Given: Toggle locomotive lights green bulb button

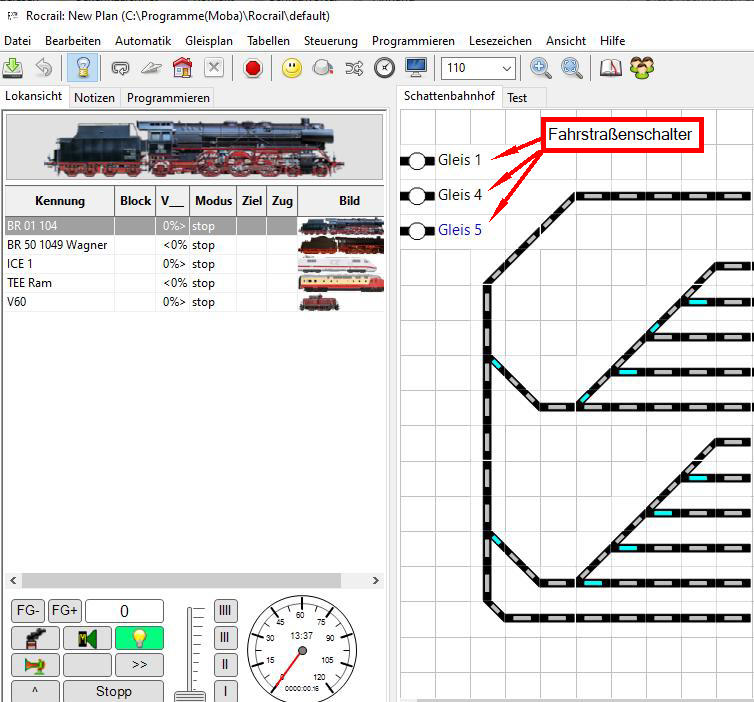Looking at the screenshot, I should [x=139, y=638].
